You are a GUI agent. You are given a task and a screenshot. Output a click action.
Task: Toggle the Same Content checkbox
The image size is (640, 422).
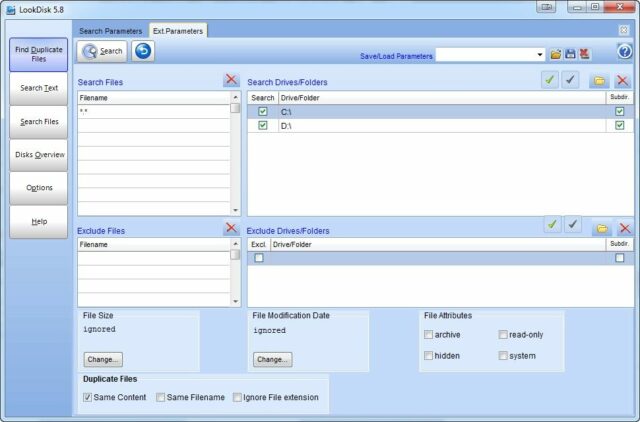[89, 397]
